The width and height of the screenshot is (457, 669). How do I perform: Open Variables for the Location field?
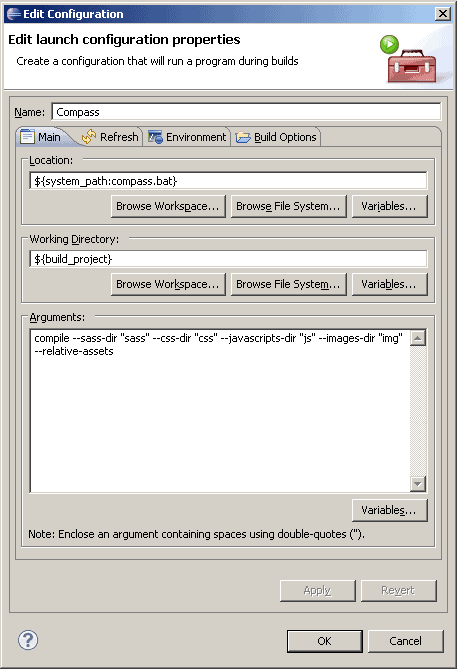[x=389, y=207]
